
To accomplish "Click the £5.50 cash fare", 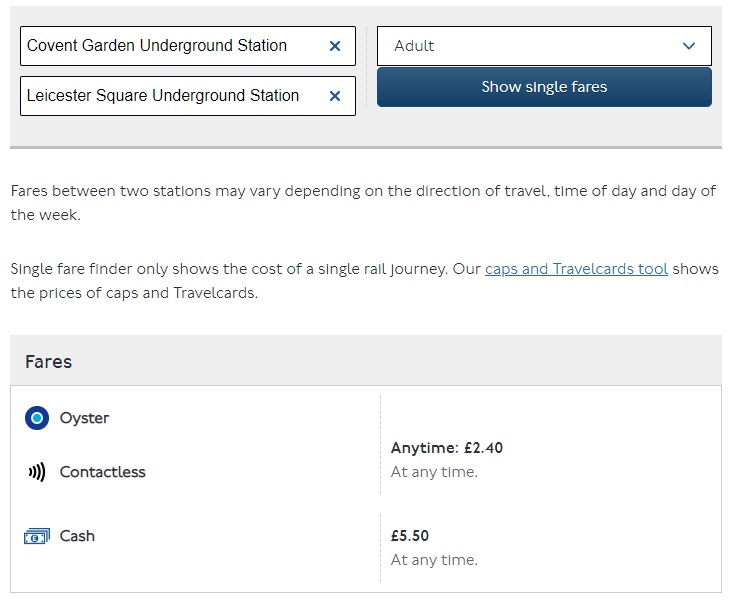I will click(x=410, y=536).
